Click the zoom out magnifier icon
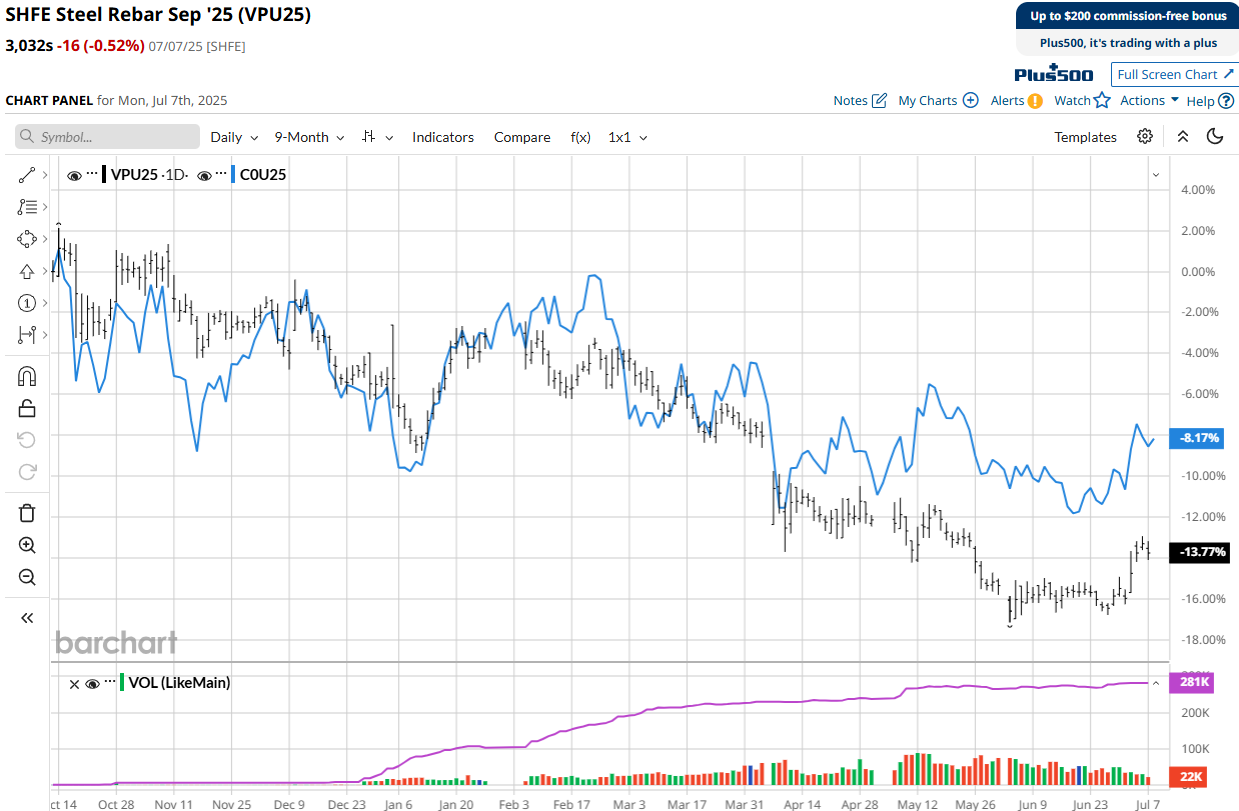 27,577
